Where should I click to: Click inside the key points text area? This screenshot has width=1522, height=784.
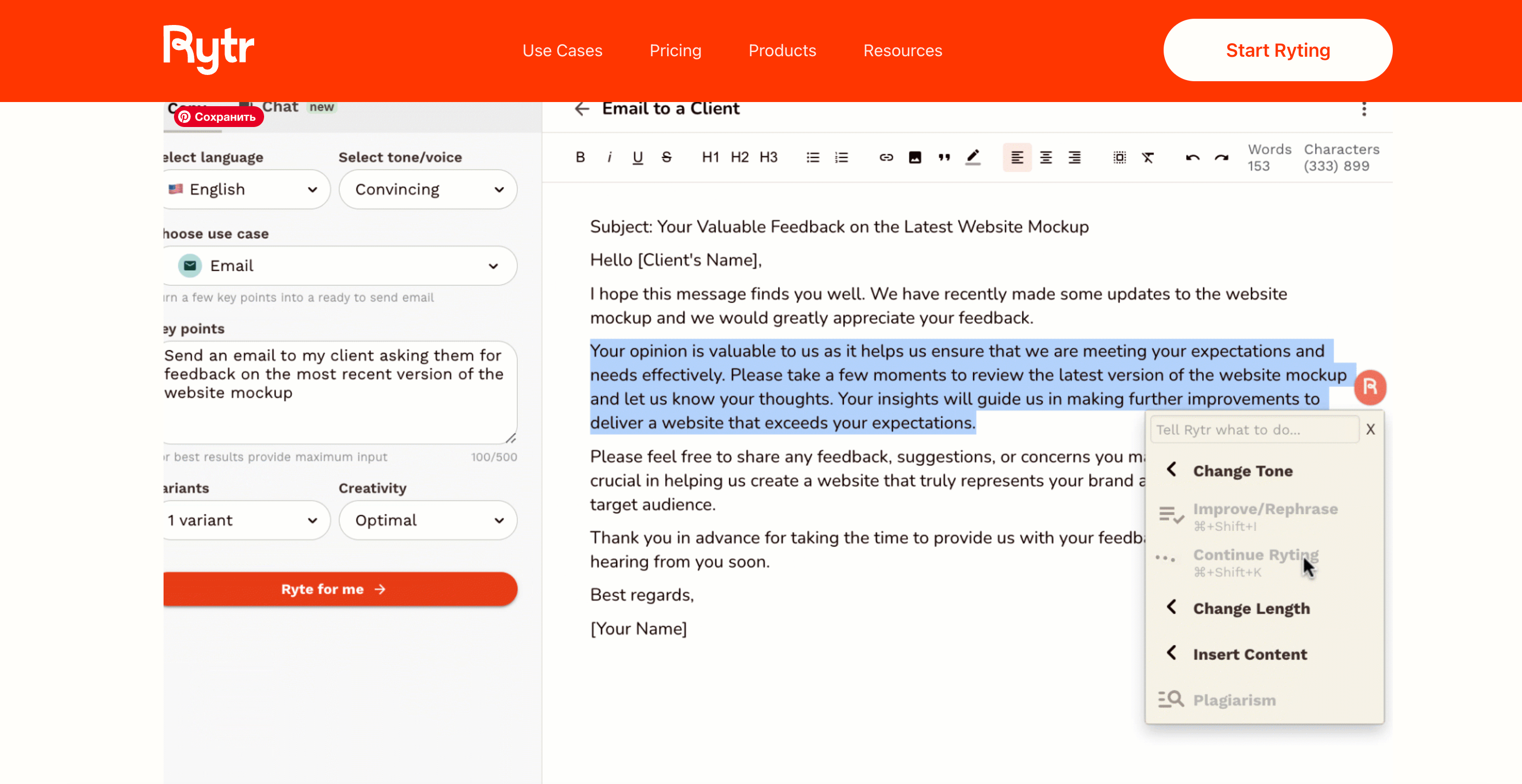click(339, 392)
